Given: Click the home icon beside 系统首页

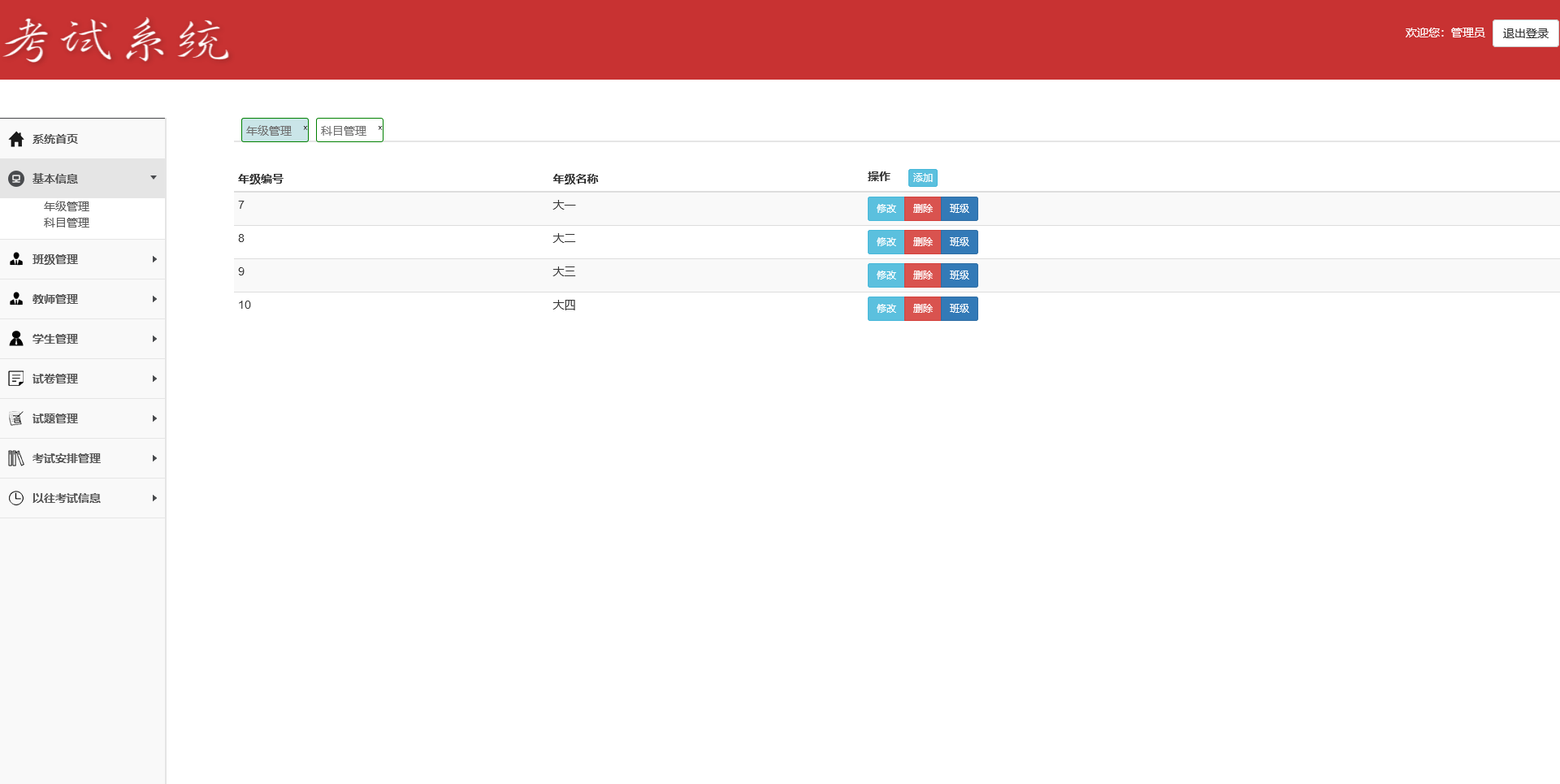Looking at the screenshot, I should [x=16, y=139].
